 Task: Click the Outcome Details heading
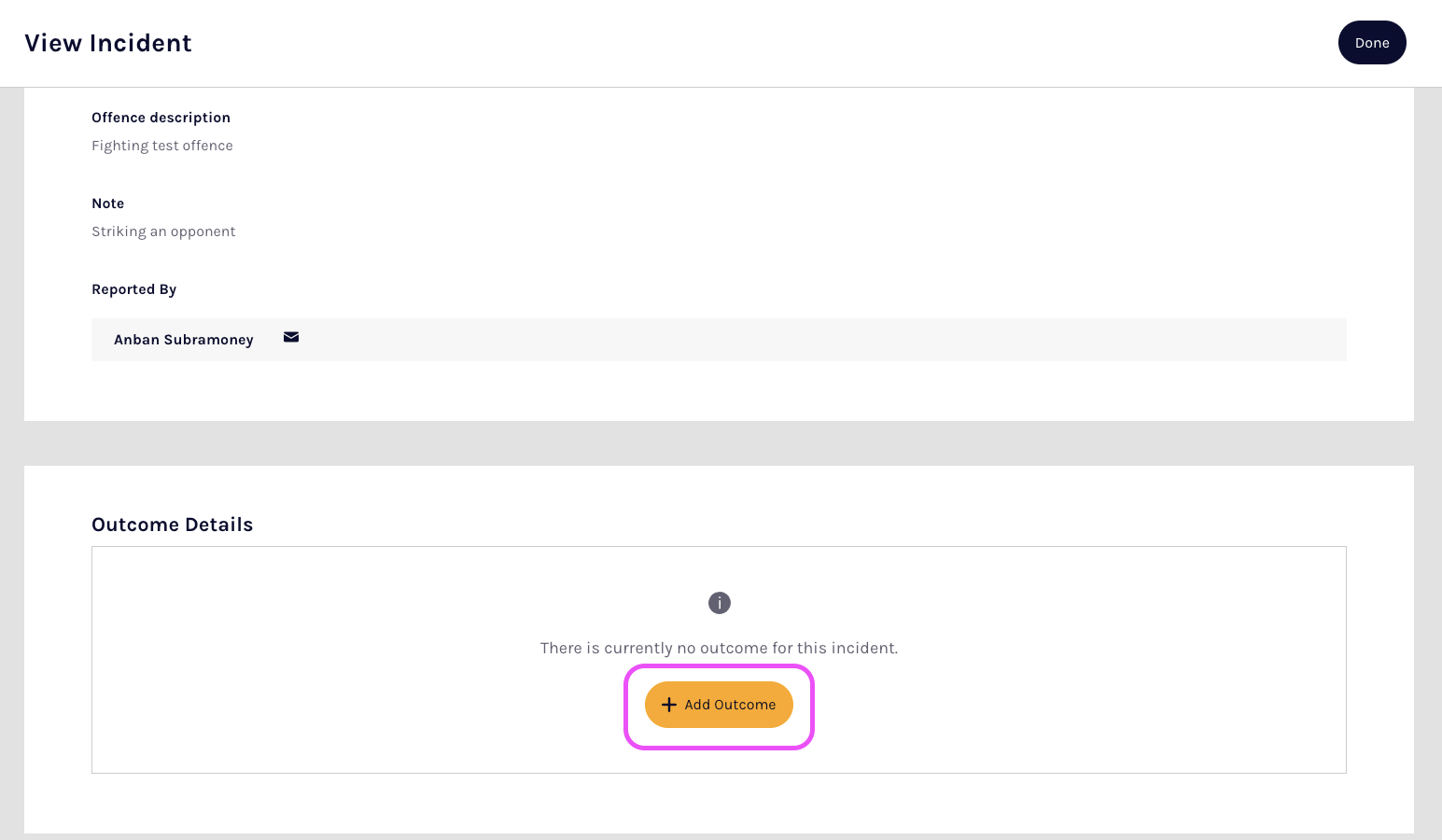point(172,525)
